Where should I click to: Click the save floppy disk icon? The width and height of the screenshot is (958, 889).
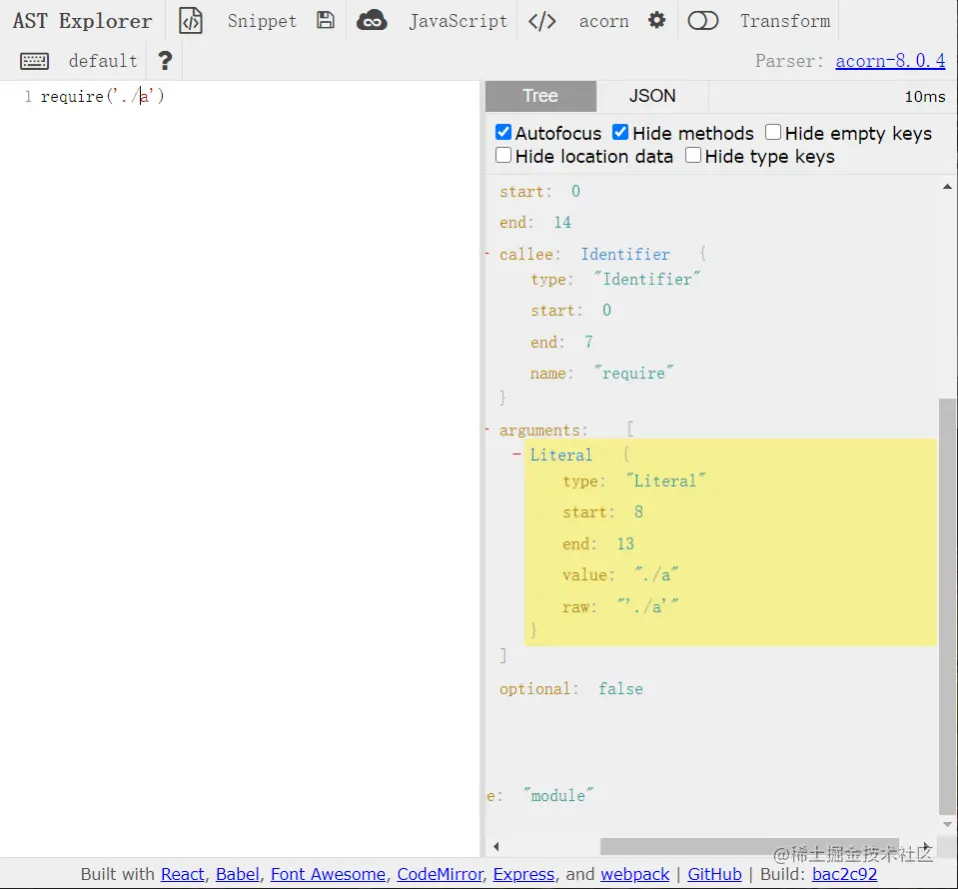326,20
